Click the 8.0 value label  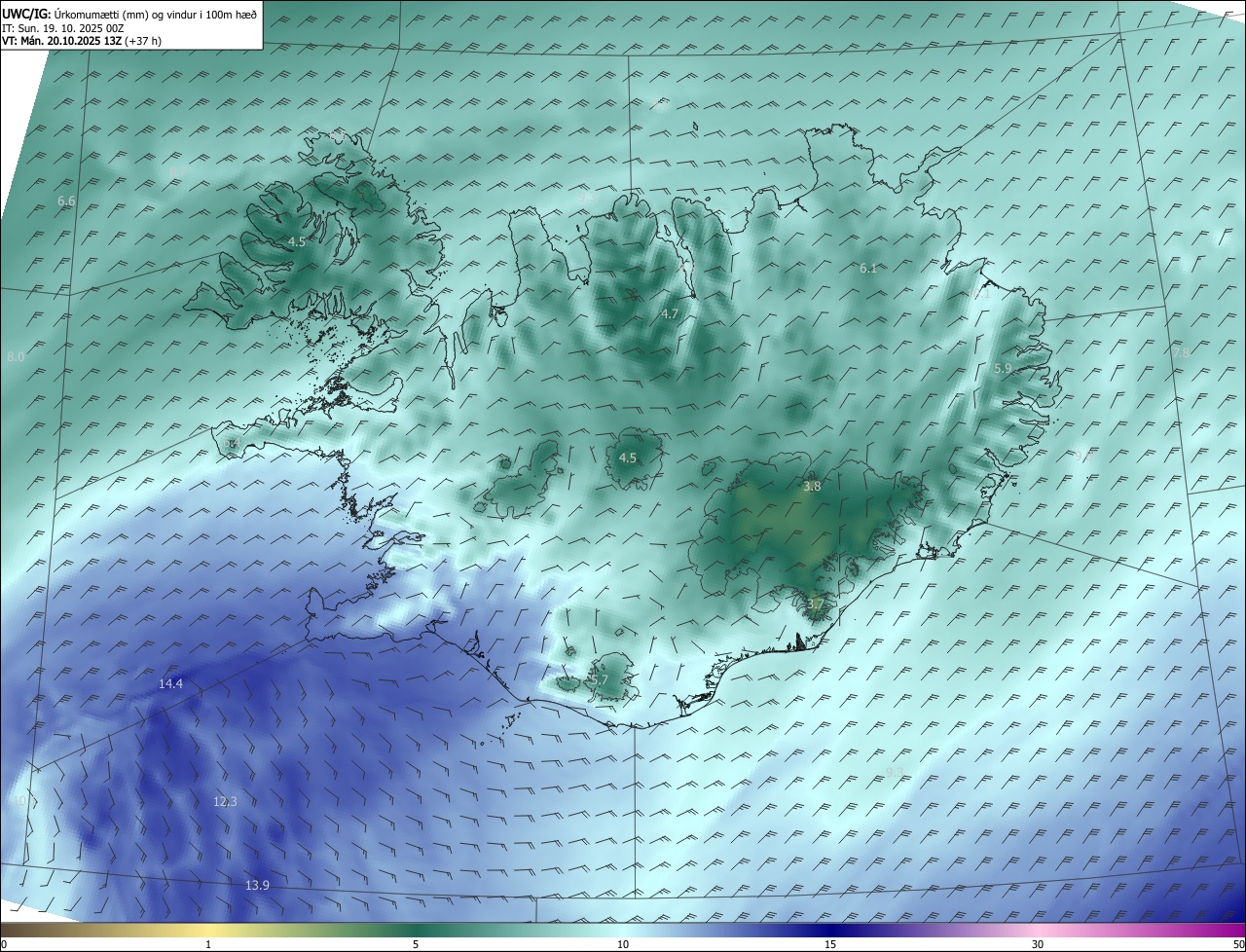[x=16, y=357]
